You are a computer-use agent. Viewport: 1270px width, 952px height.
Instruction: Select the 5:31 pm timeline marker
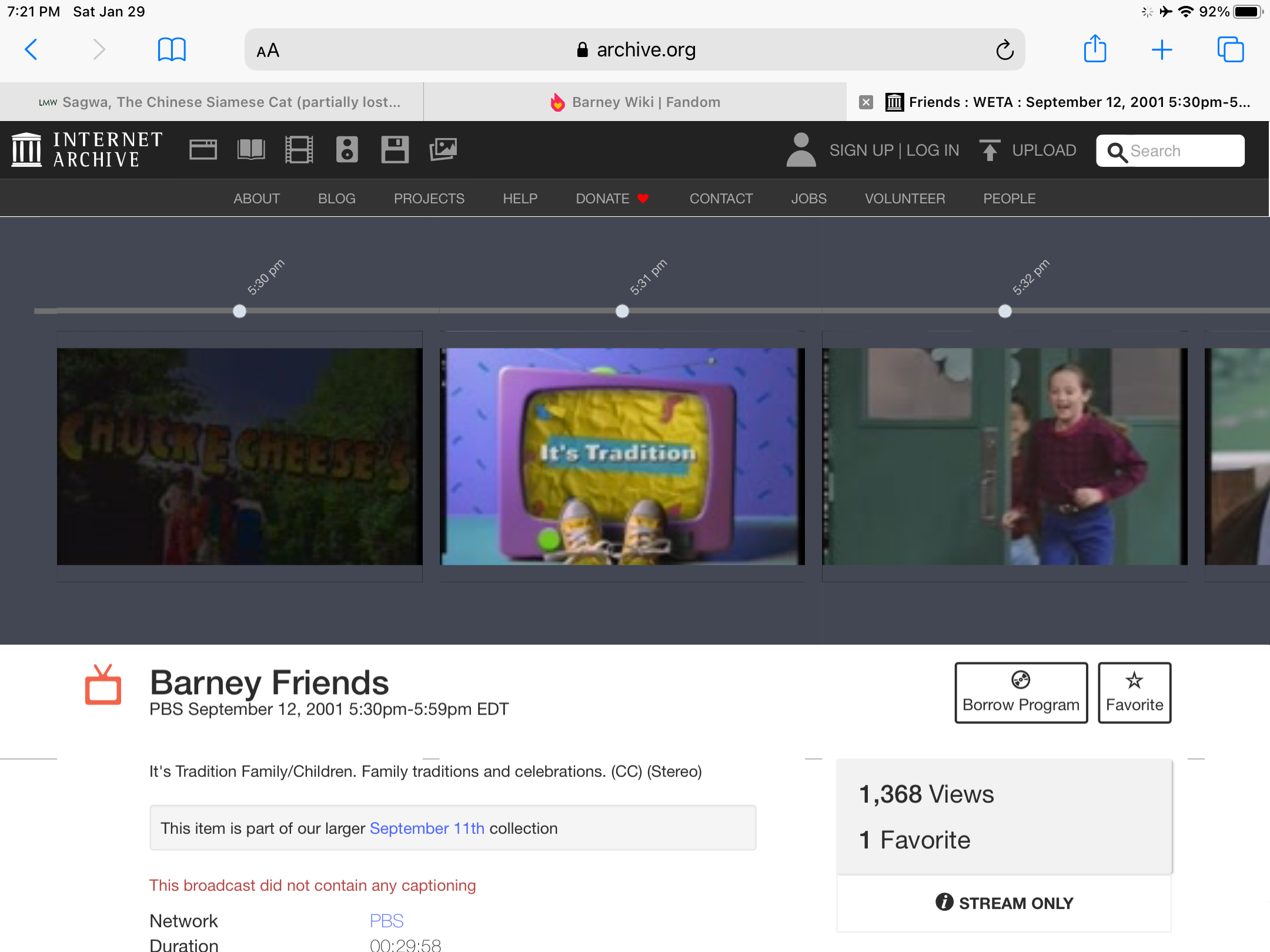coord(622,311)
